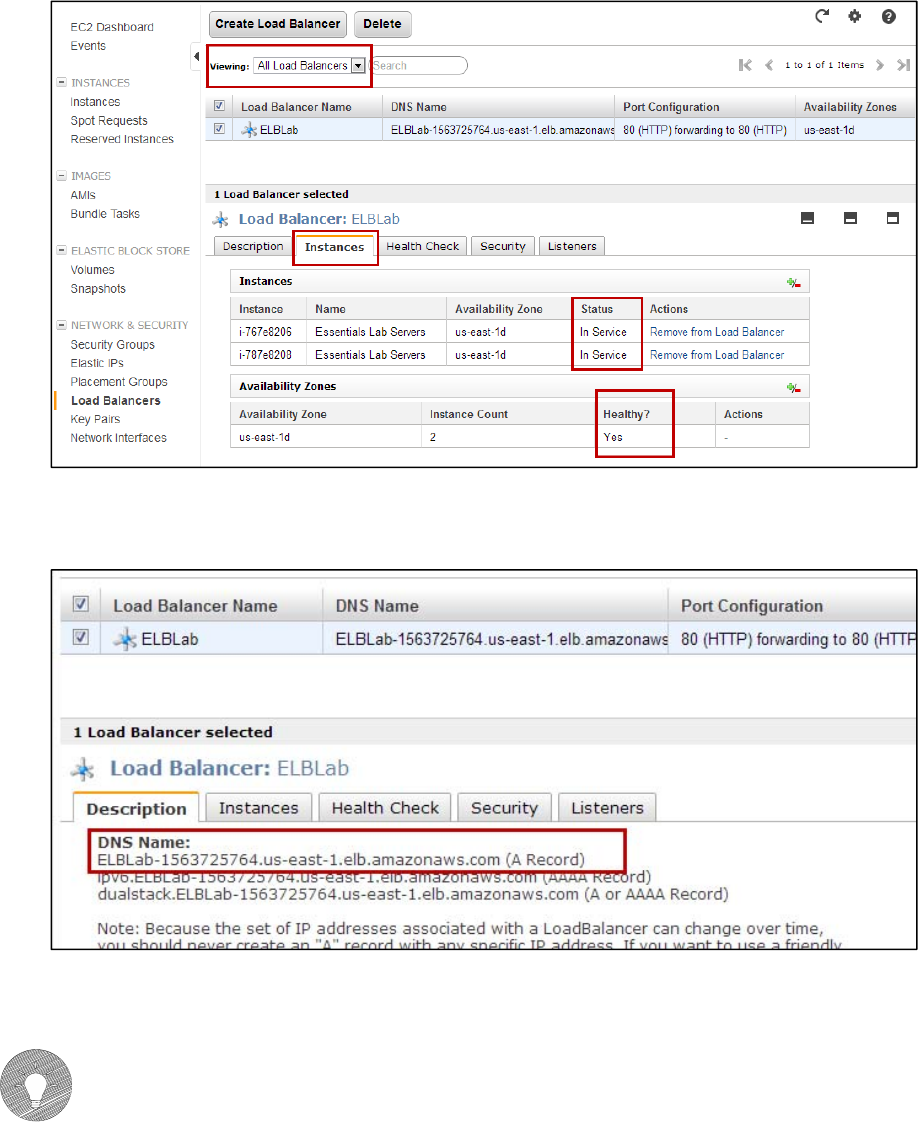The image size is (918, 1122).
Task: Toggle select-all checkbox in lower screenshot header
Action: 81,604
